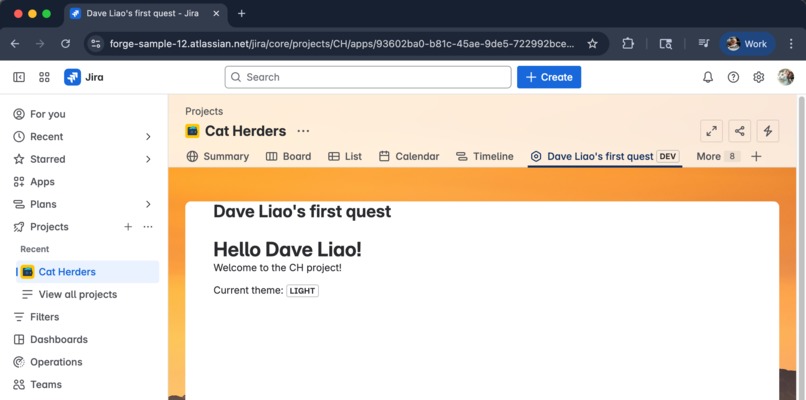Open Jira settings gear
The width and height of the screenshot is (806, 400).
[758, 77]
